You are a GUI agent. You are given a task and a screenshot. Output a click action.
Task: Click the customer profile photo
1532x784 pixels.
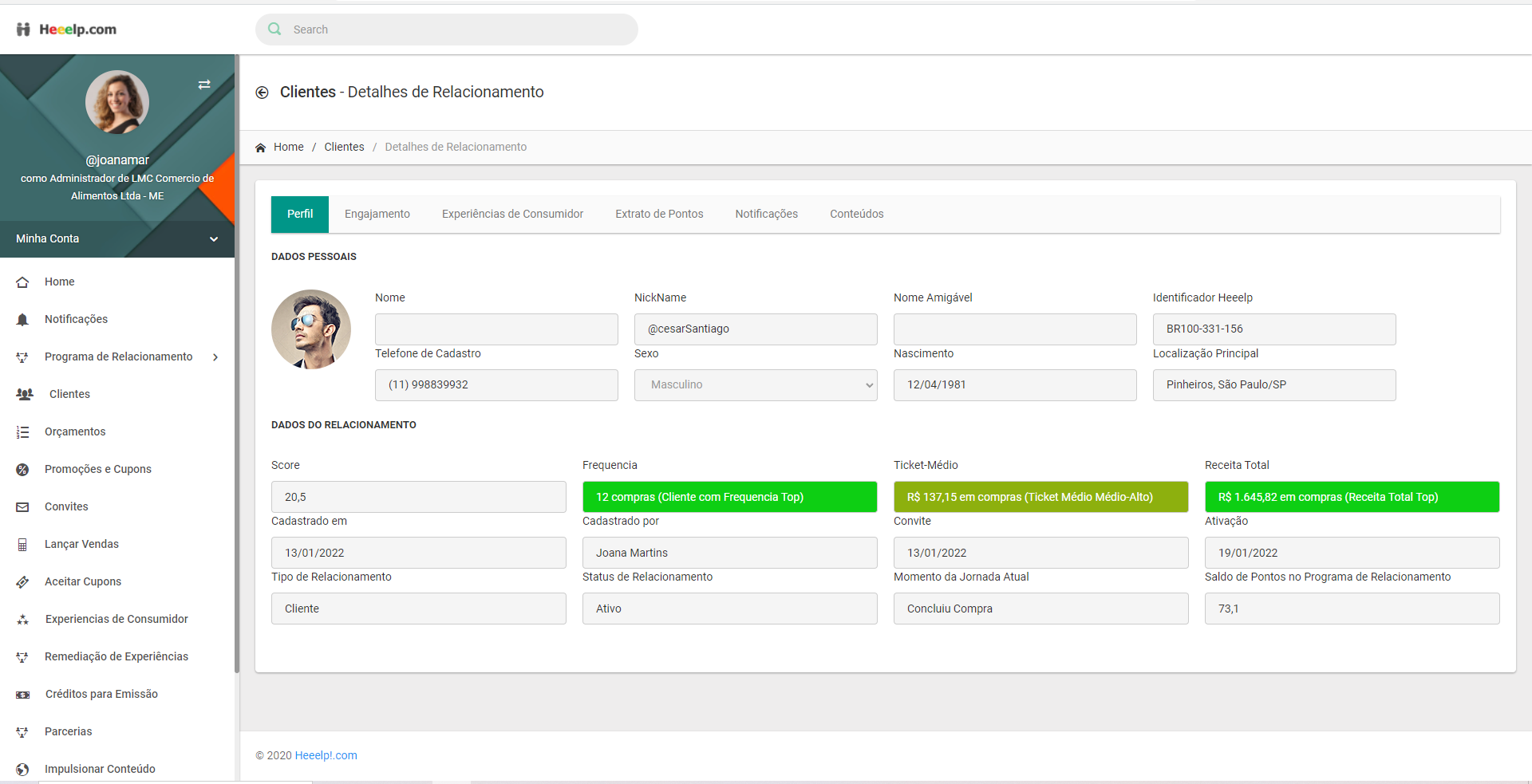coord(311,329)
